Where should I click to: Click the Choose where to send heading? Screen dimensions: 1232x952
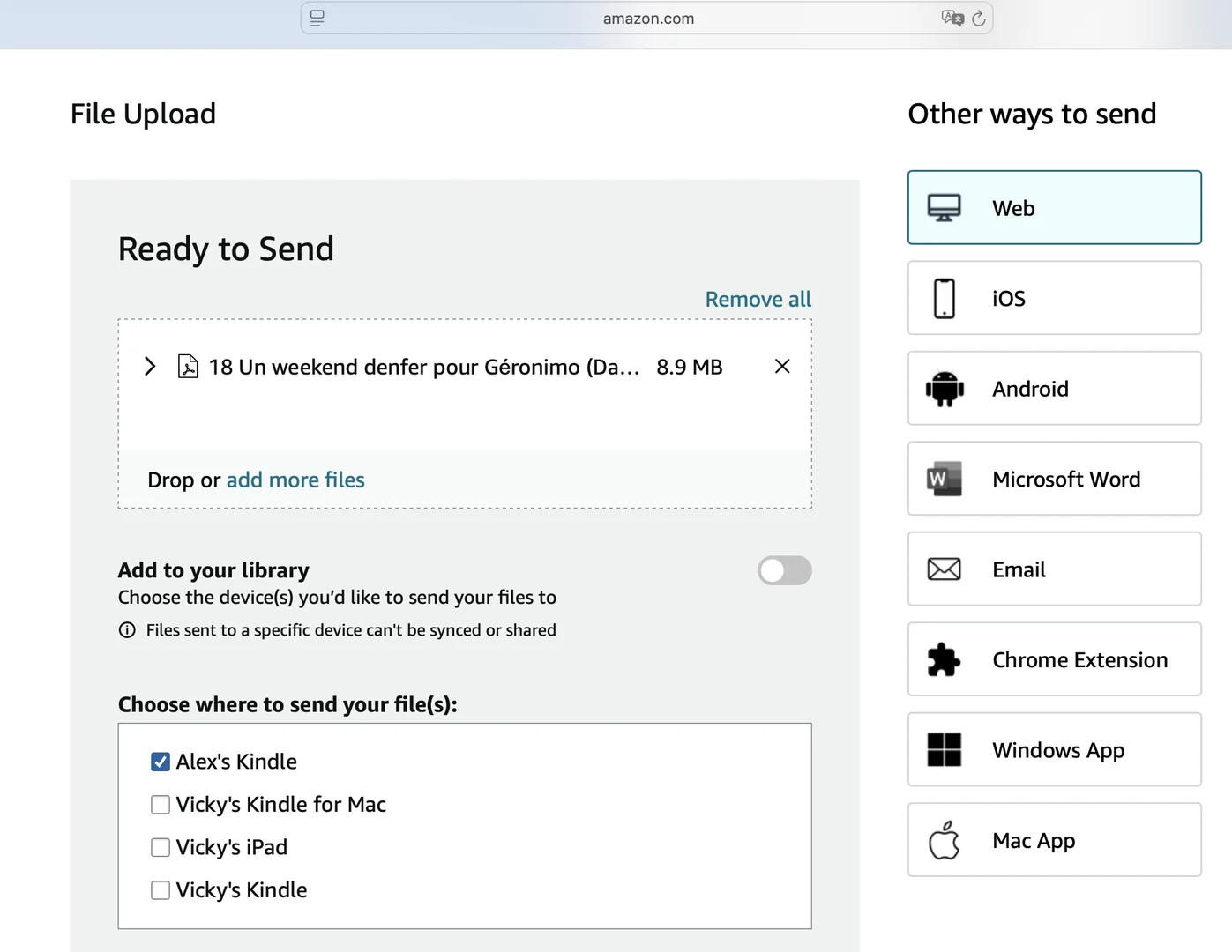(287, 704)
